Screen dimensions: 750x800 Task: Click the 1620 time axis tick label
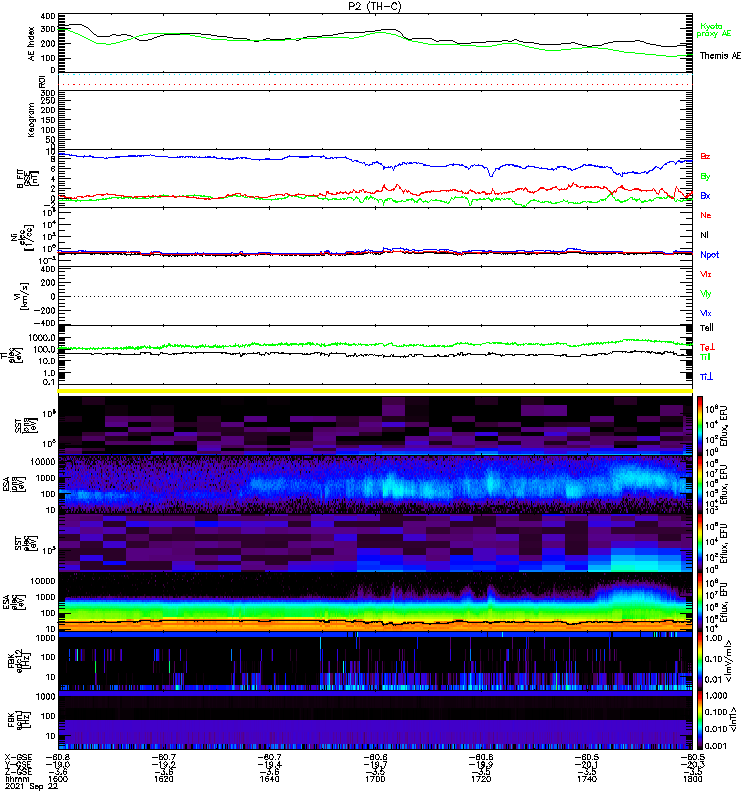[163, 779]
